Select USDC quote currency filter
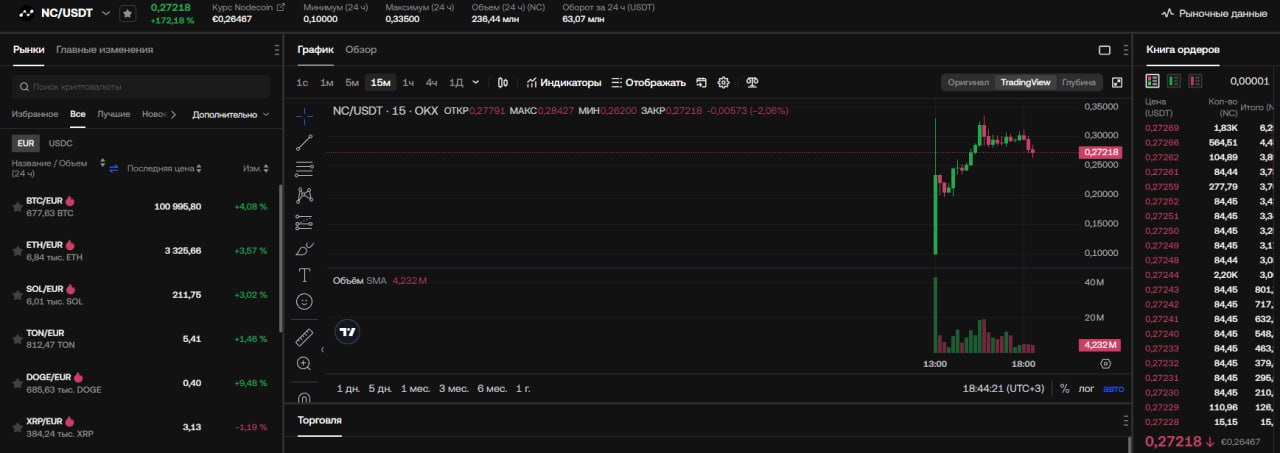Viewport: 1280px width, 453px height. pos(60,143)
